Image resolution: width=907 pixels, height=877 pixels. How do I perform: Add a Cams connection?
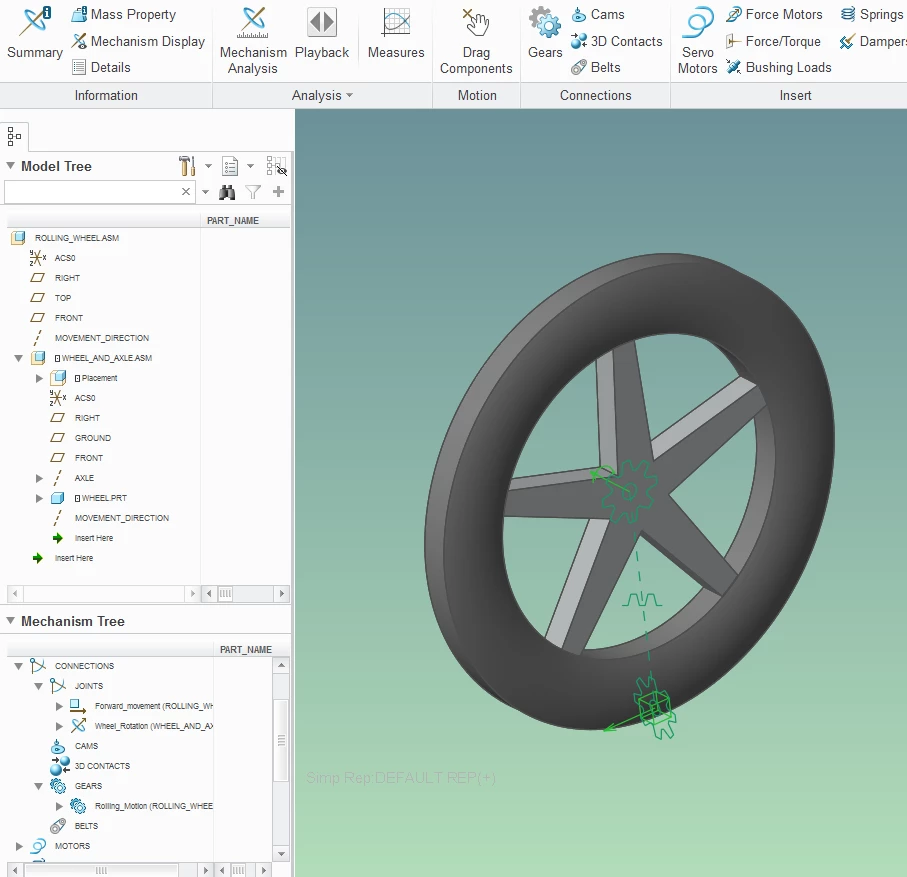coord(599,14)
